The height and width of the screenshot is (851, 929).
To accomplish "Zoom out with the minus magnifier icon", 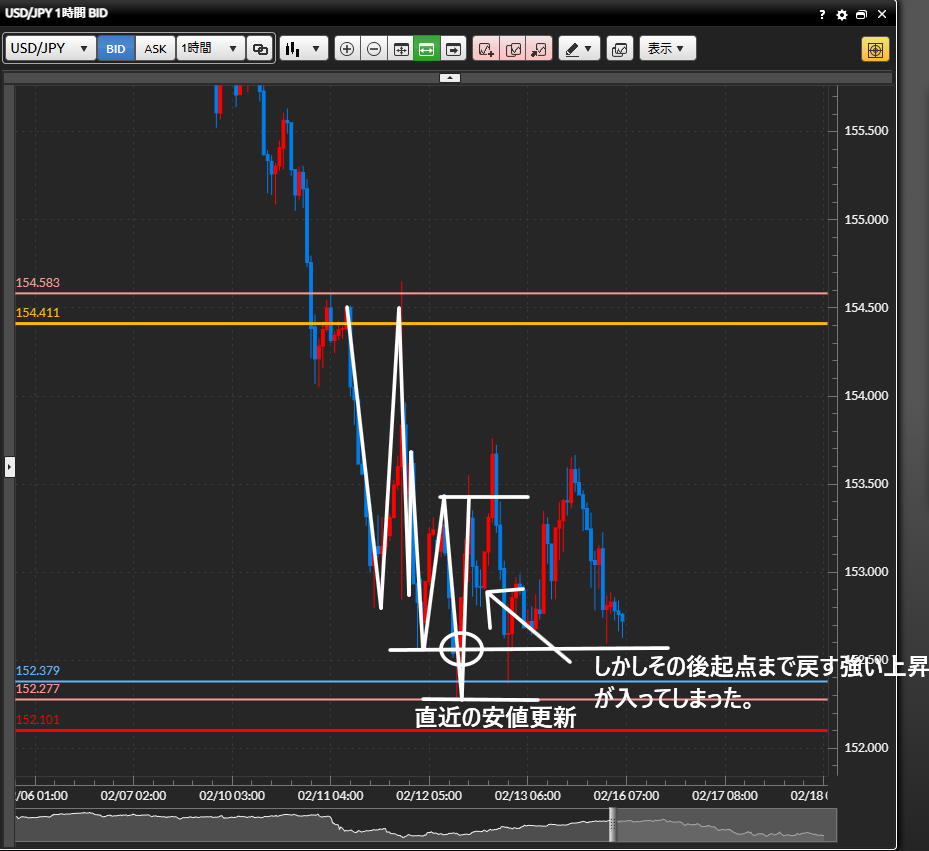I will tap(373, 49).
